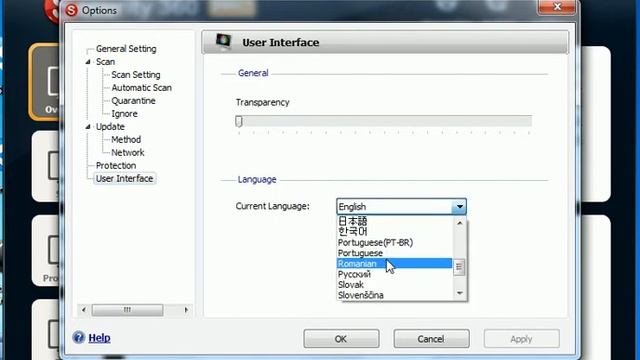Click the tree panel left scroll arrow
640x360 pixels.
coord(84,310)
